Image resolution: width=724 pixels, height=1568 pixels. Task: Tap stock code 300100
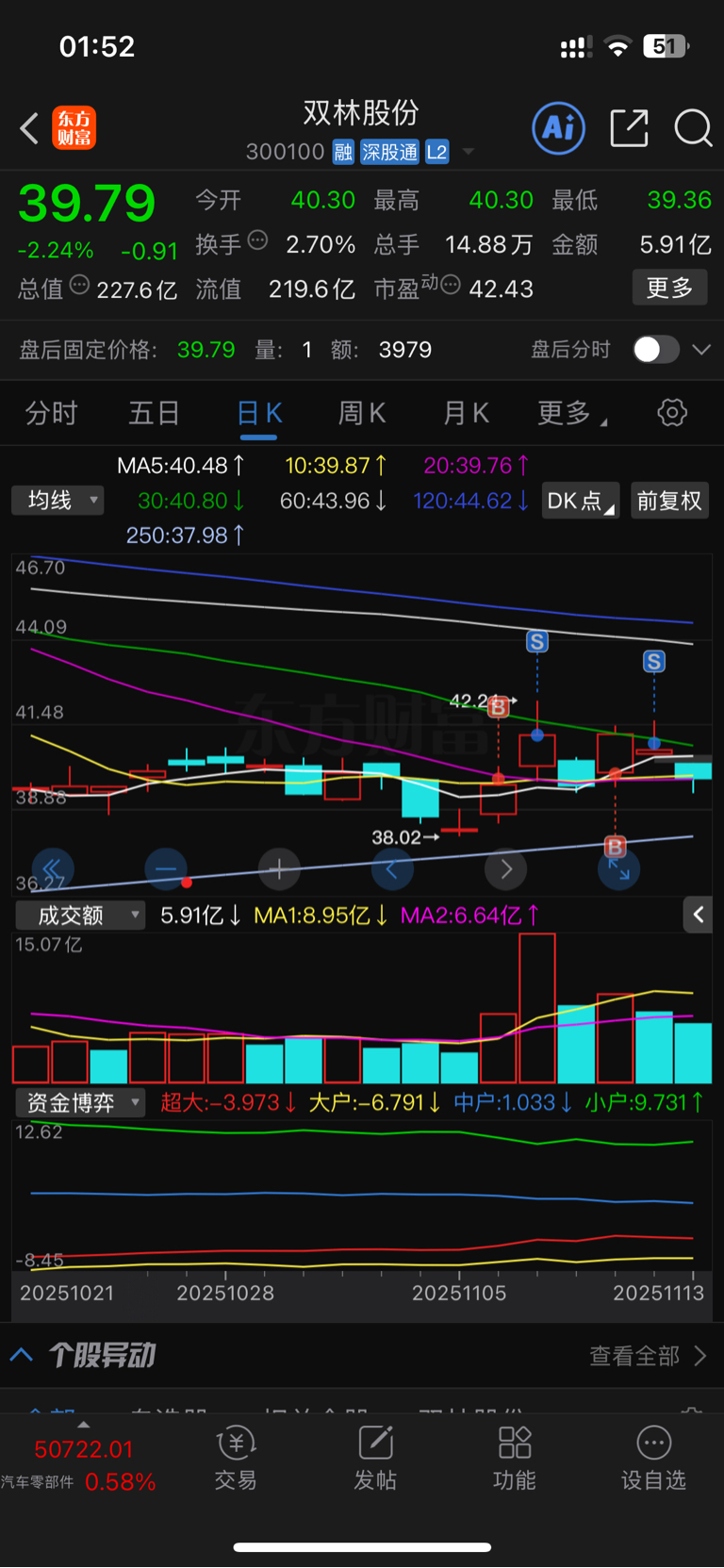click(x=285, y=152)
